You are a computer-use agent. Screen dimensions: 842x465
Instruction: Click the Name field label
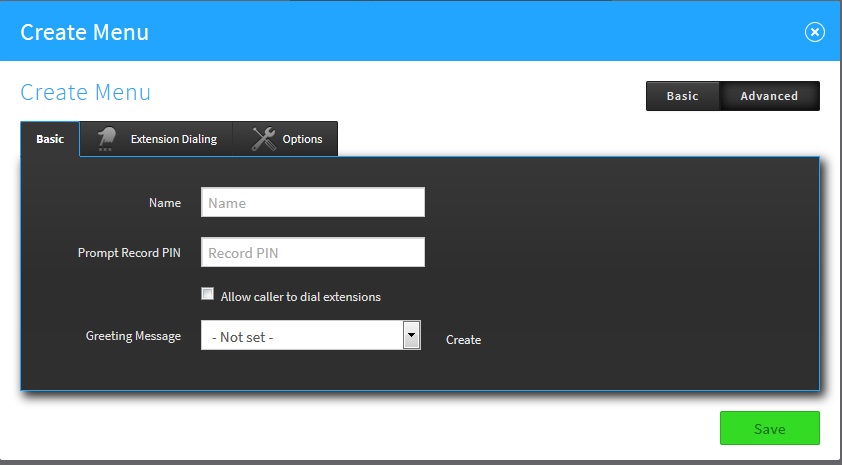(x=165, y=203)
